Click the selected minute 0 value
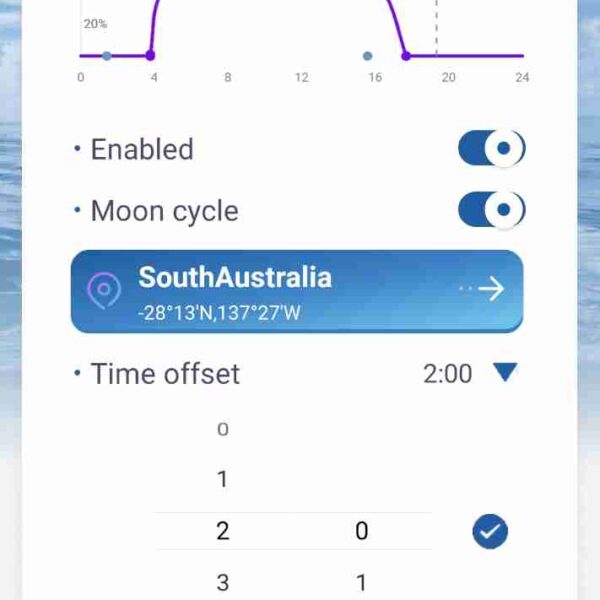The height and width of the screenshot is (600, 600). click(x=362, y=531)
